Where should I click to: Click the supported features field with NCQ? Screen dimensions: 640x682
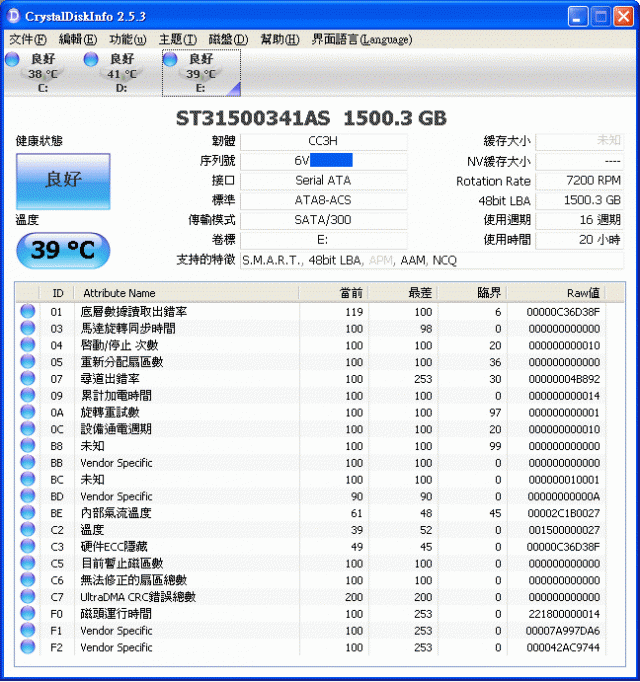click(432, 260)
